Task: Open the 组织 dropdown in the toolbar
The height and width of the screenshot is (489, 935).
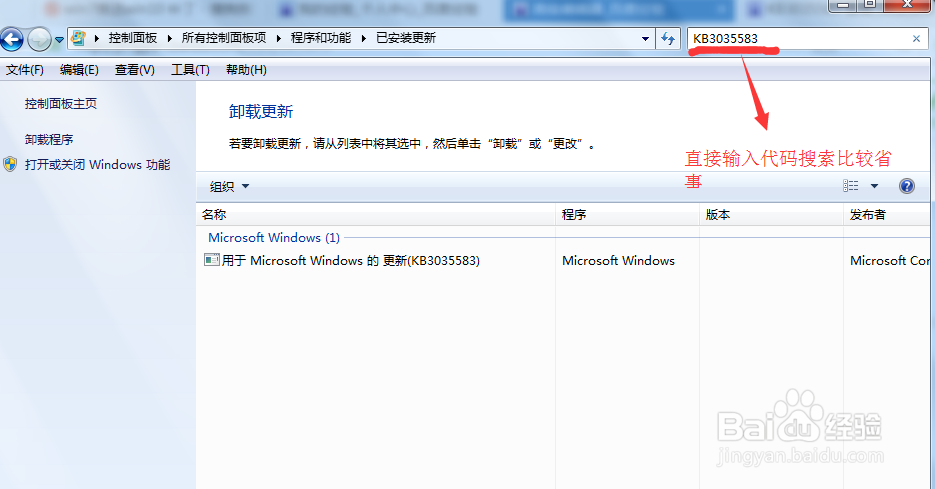Action: click(x=229, y=187)
